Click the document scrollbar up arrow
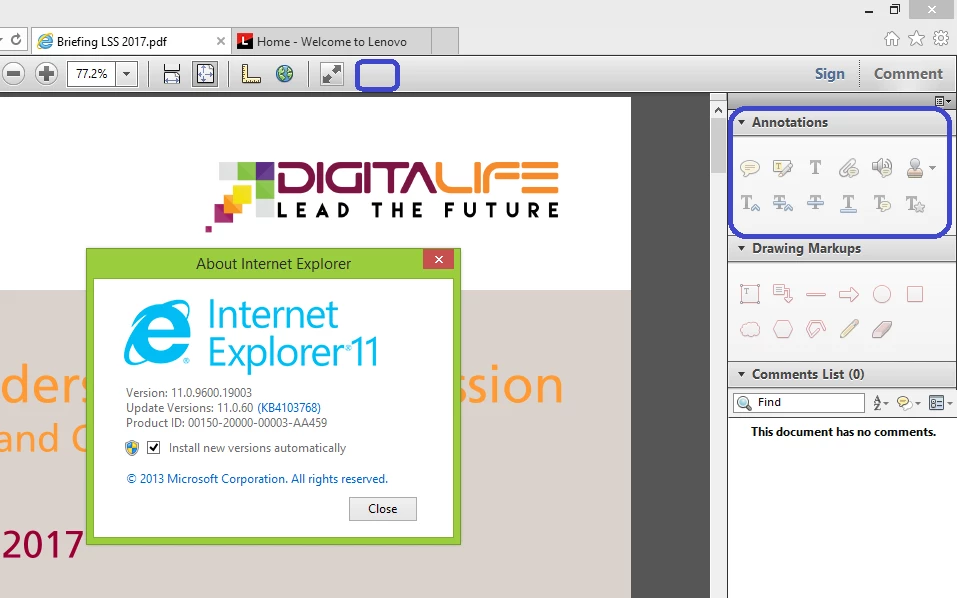 (x=718, y=110)
